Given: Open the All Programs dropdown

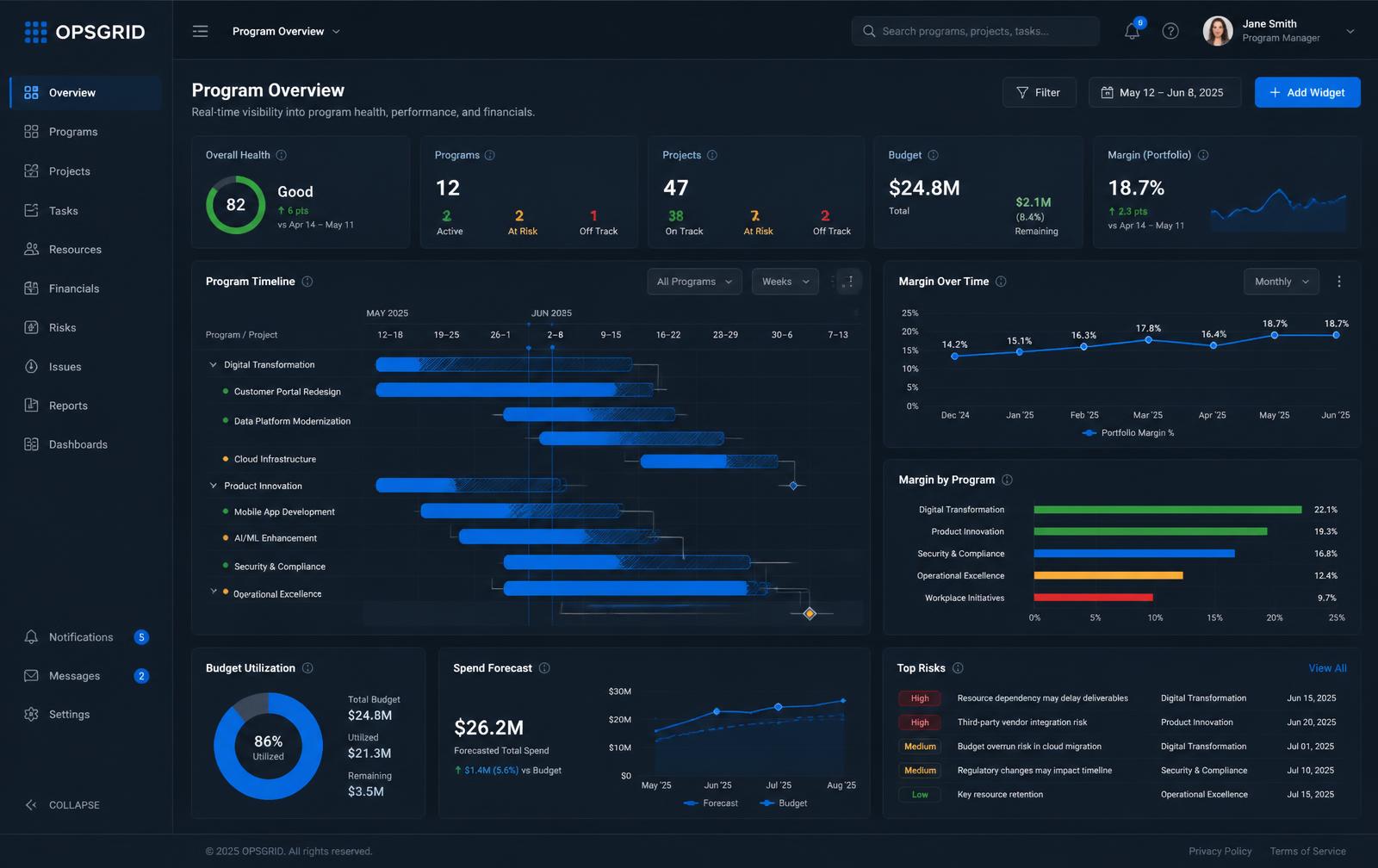Looking at the screenshot, I should tap(694, 282).
